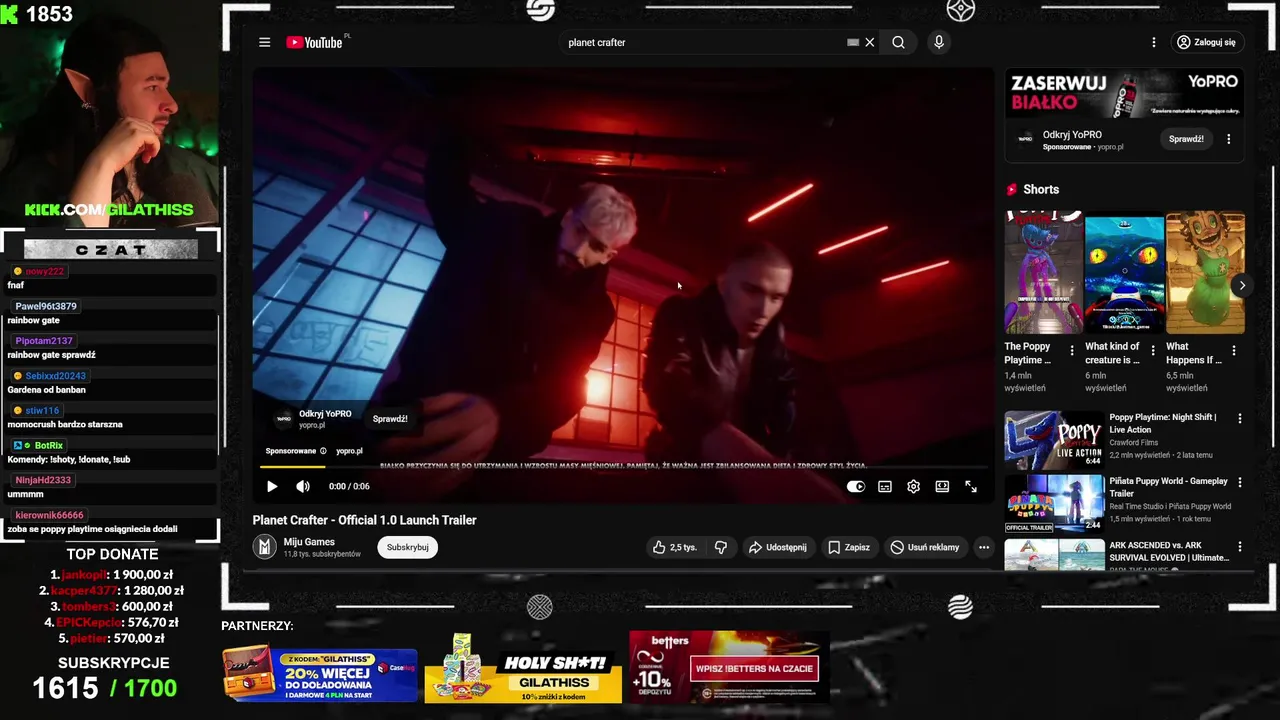Click Sprawdź! on the YoPRO sidebar ad

pos(1186,139)
